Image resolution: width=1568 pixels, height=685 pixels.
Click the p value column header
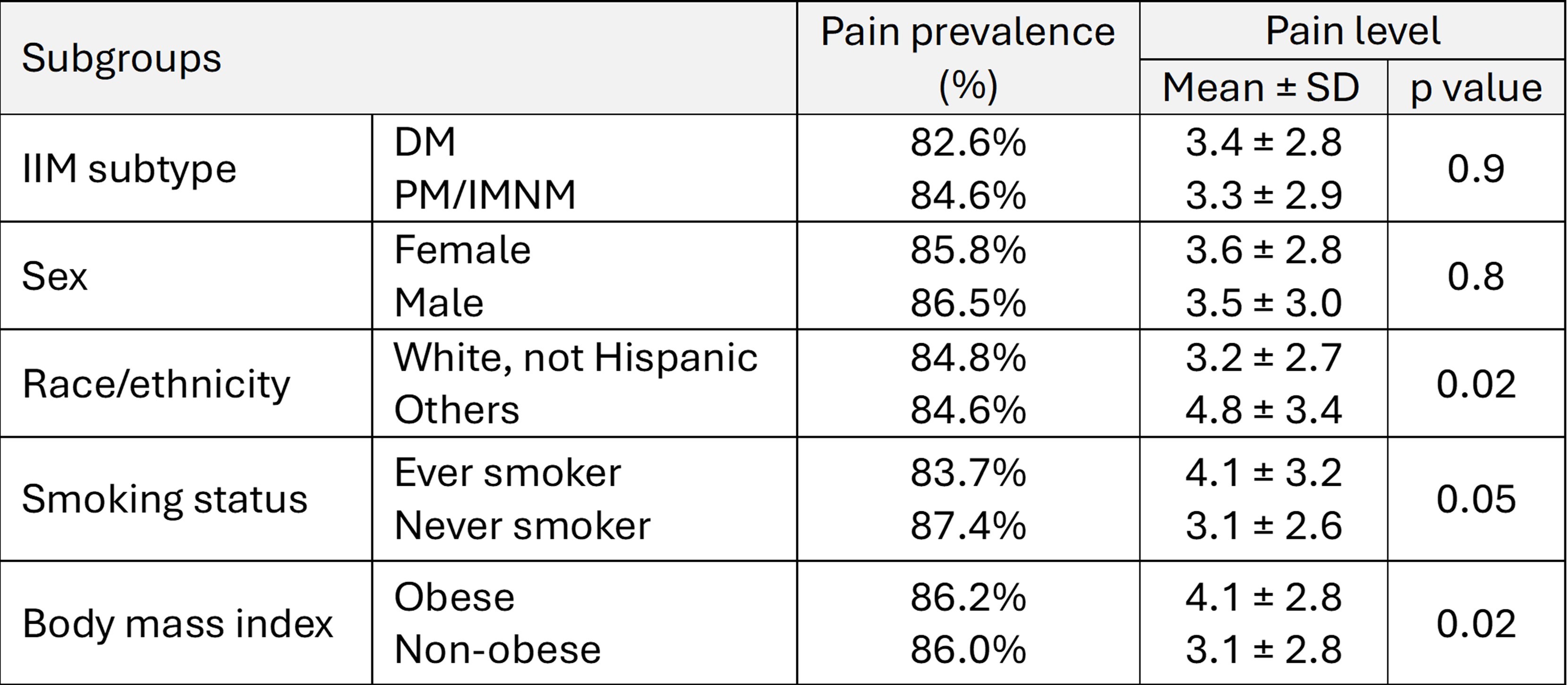[x=1477, y=88]
